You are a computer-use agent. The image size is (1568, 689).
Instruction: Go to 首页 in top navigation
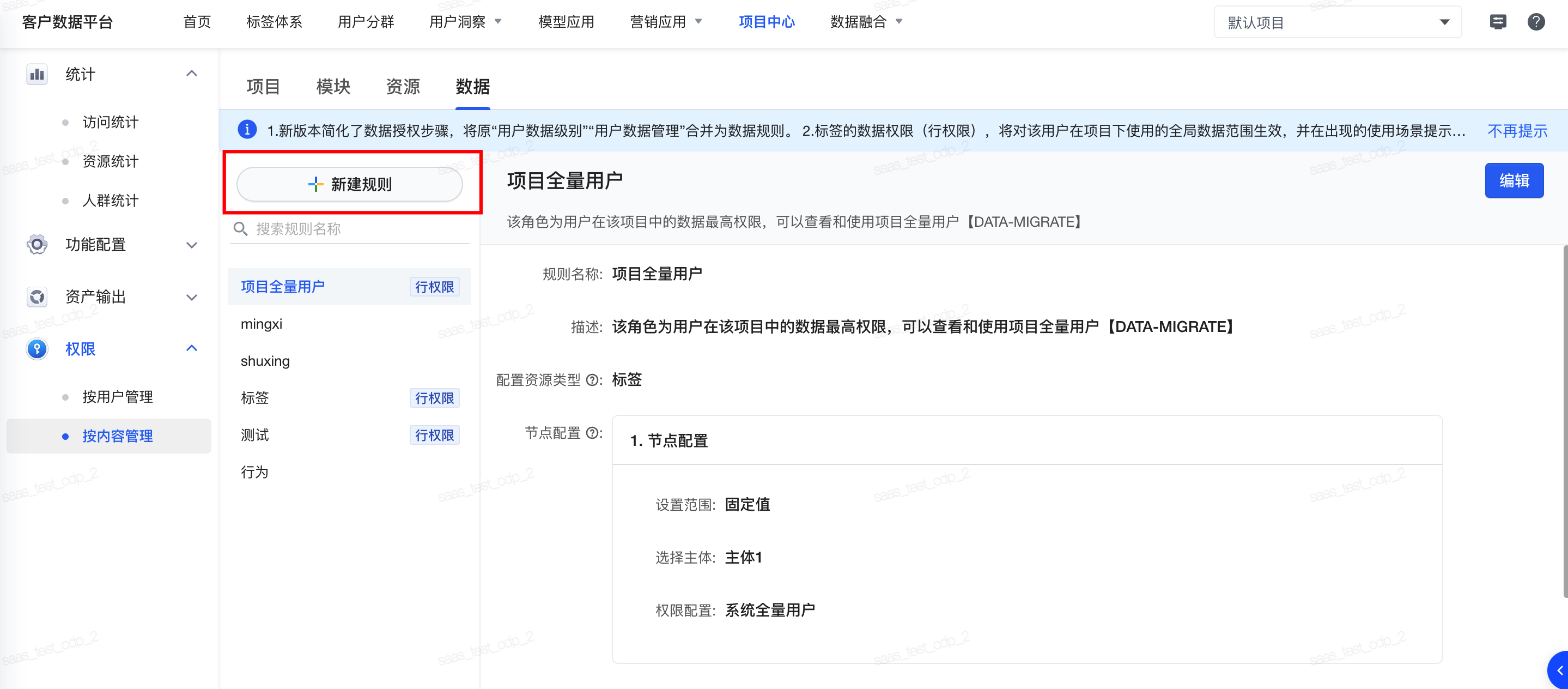[197, 22]
